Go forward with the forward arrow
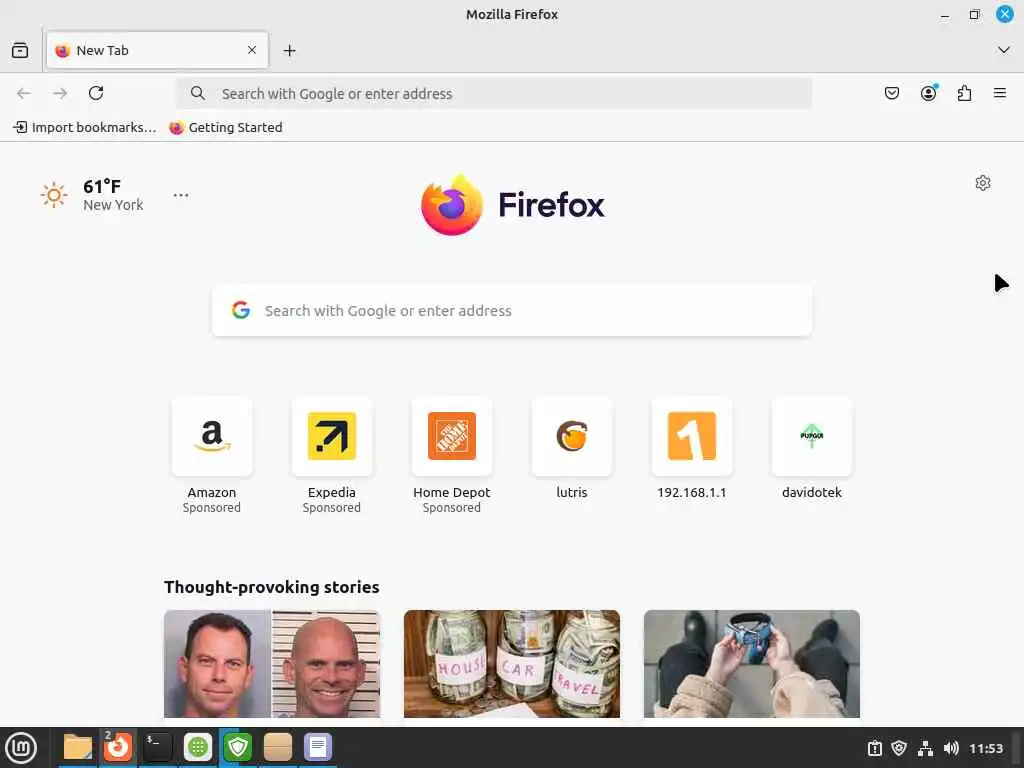 pos(60,93)
